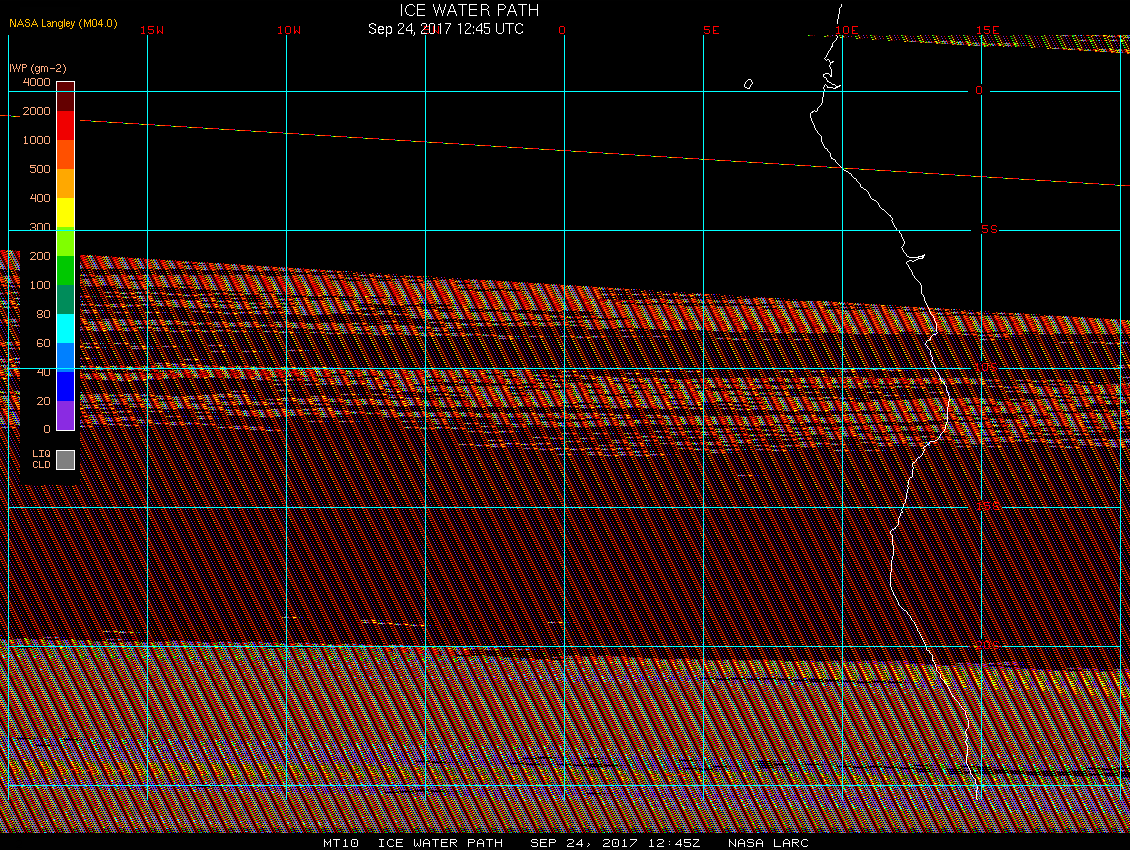Select the Sep 24, 2017 12:45 UTC timestamp

coord(445,29)
